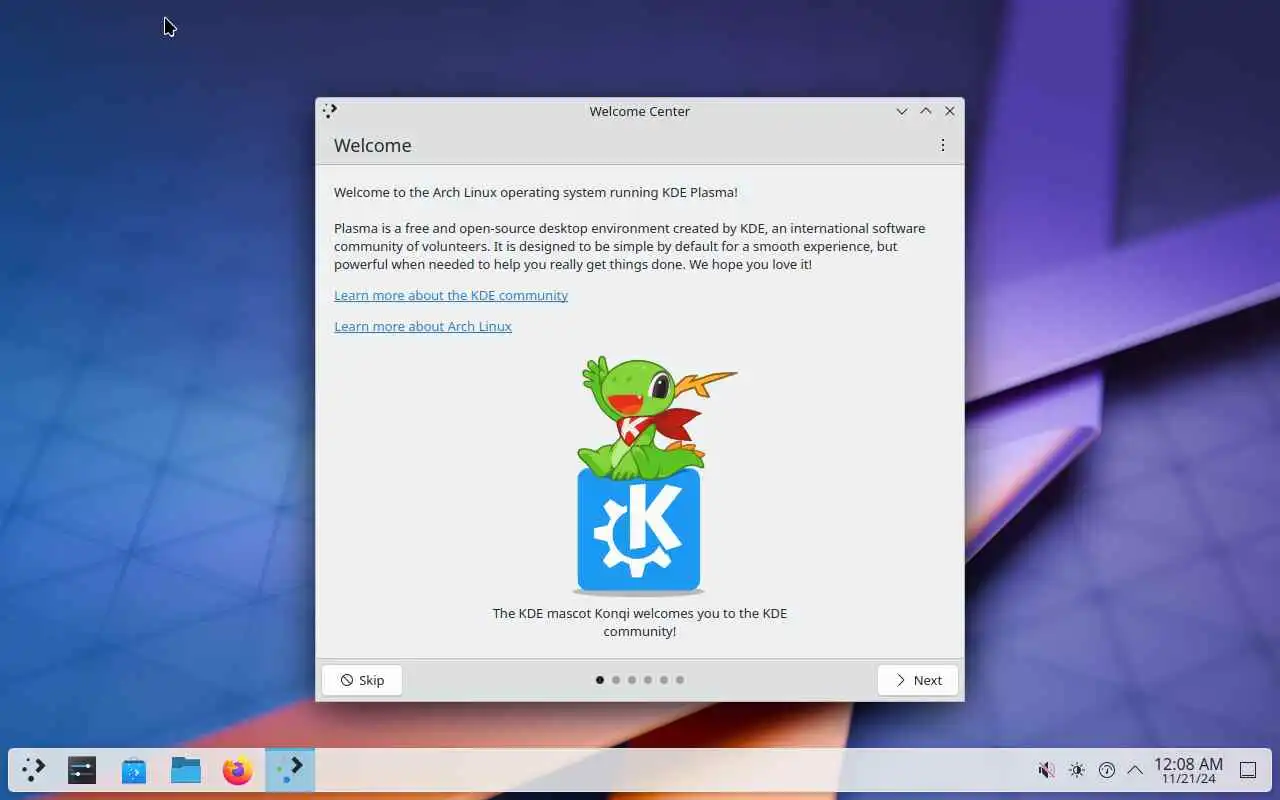Click the Konqi mascot caption text
Screen dimensions: 1280x800
click(640, 622)
